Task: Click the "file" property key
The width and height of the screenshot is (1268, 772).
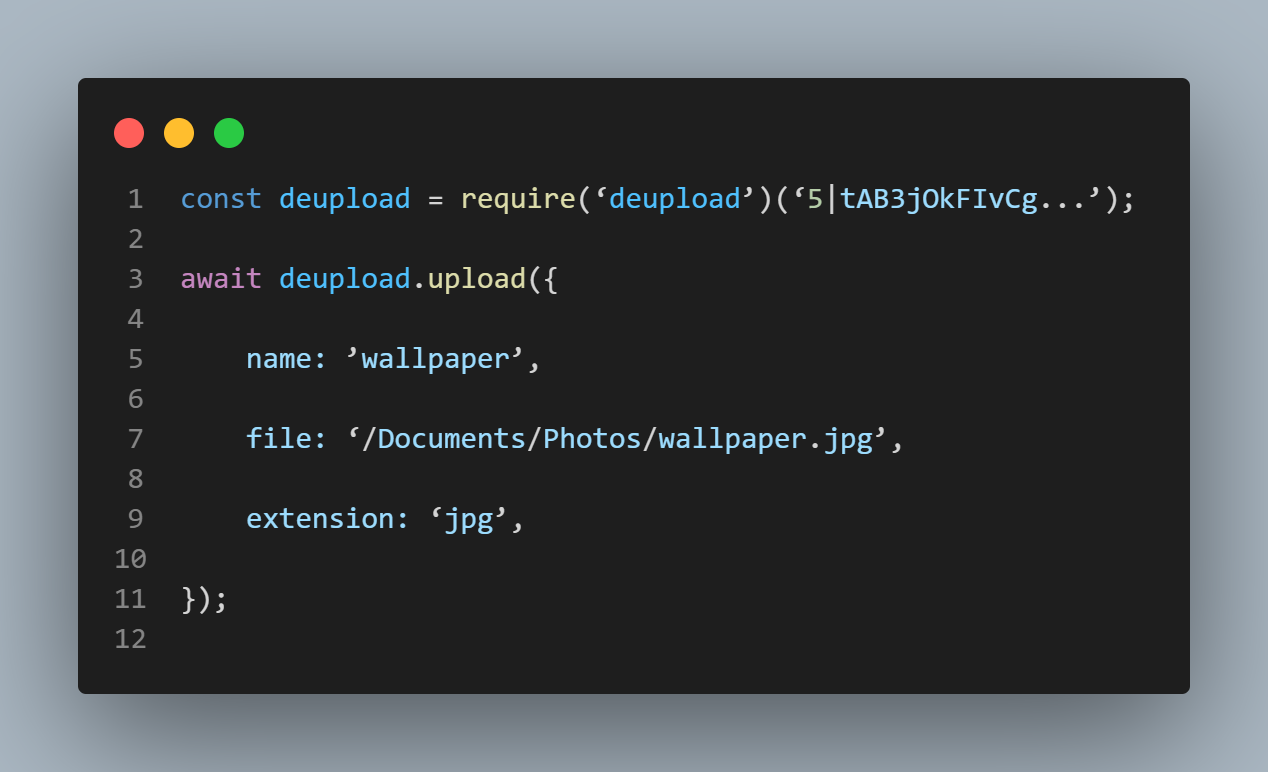Action: click(x=279, y=439)
